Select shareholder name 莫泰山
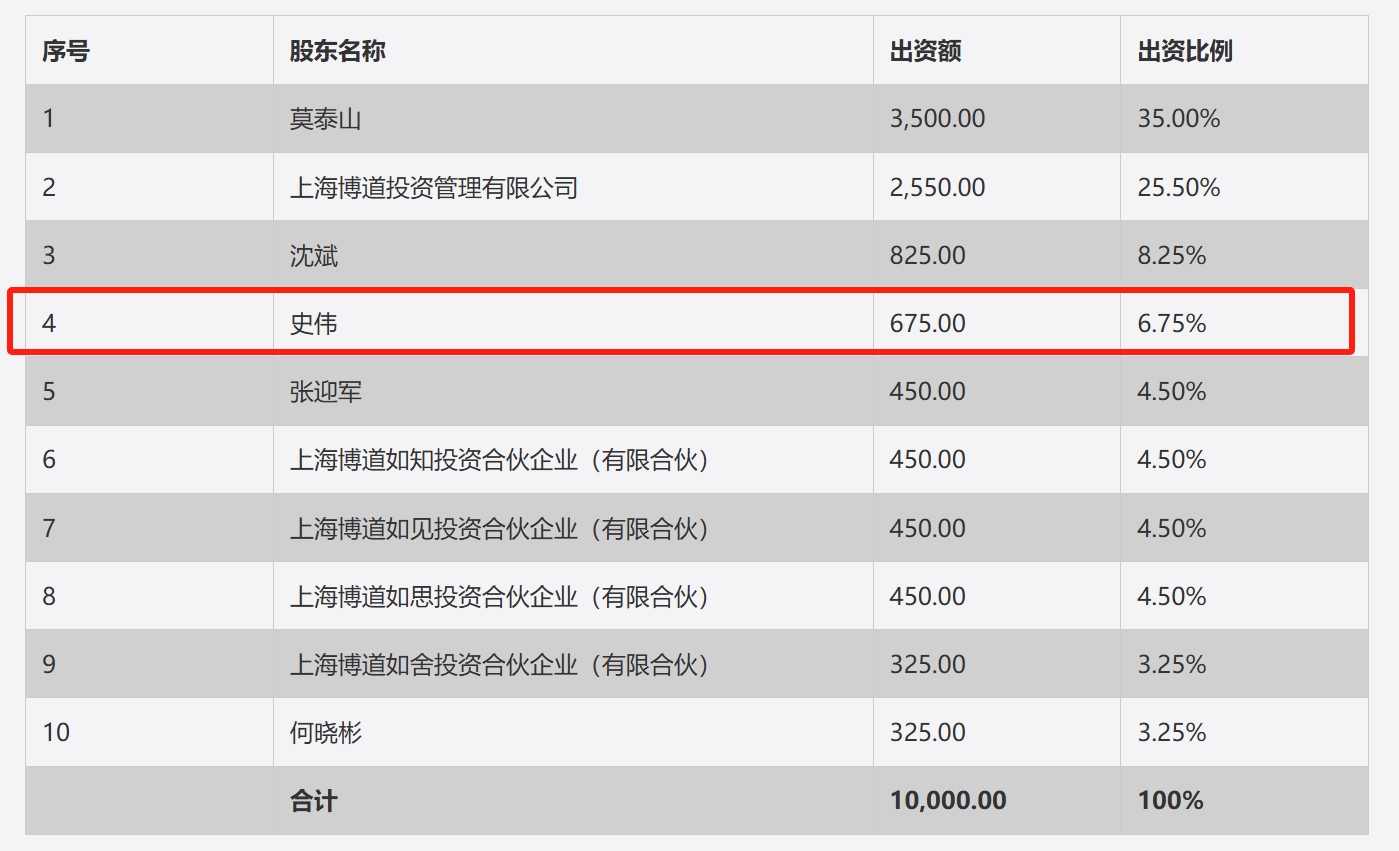This screenshot has width=1399, height=851. pyautogui.click(x=325, y=119)
